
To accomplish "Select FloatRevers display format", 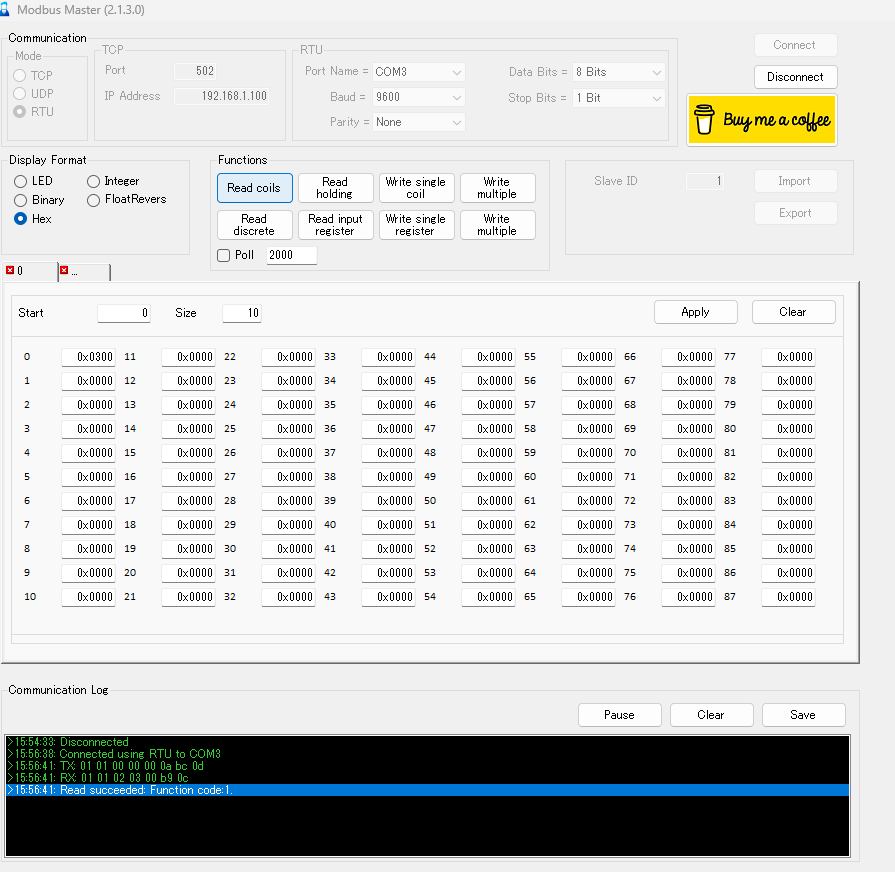I will pos(94,200).
